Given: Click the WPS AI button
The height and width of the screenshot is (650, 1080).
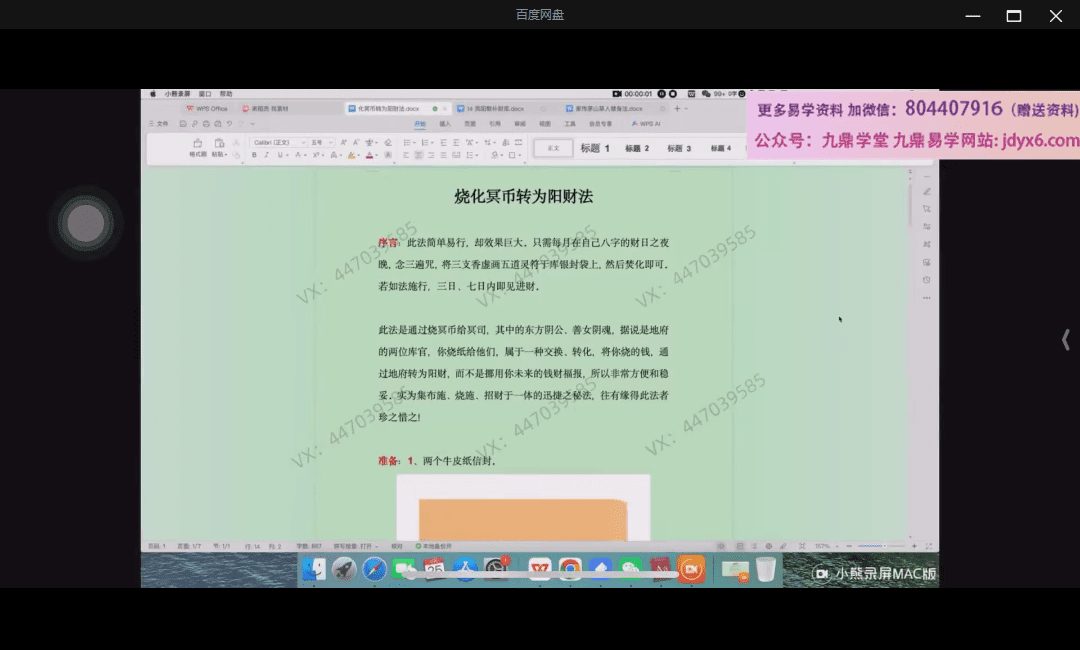Looking at the screenshot, I should point(648,124).
